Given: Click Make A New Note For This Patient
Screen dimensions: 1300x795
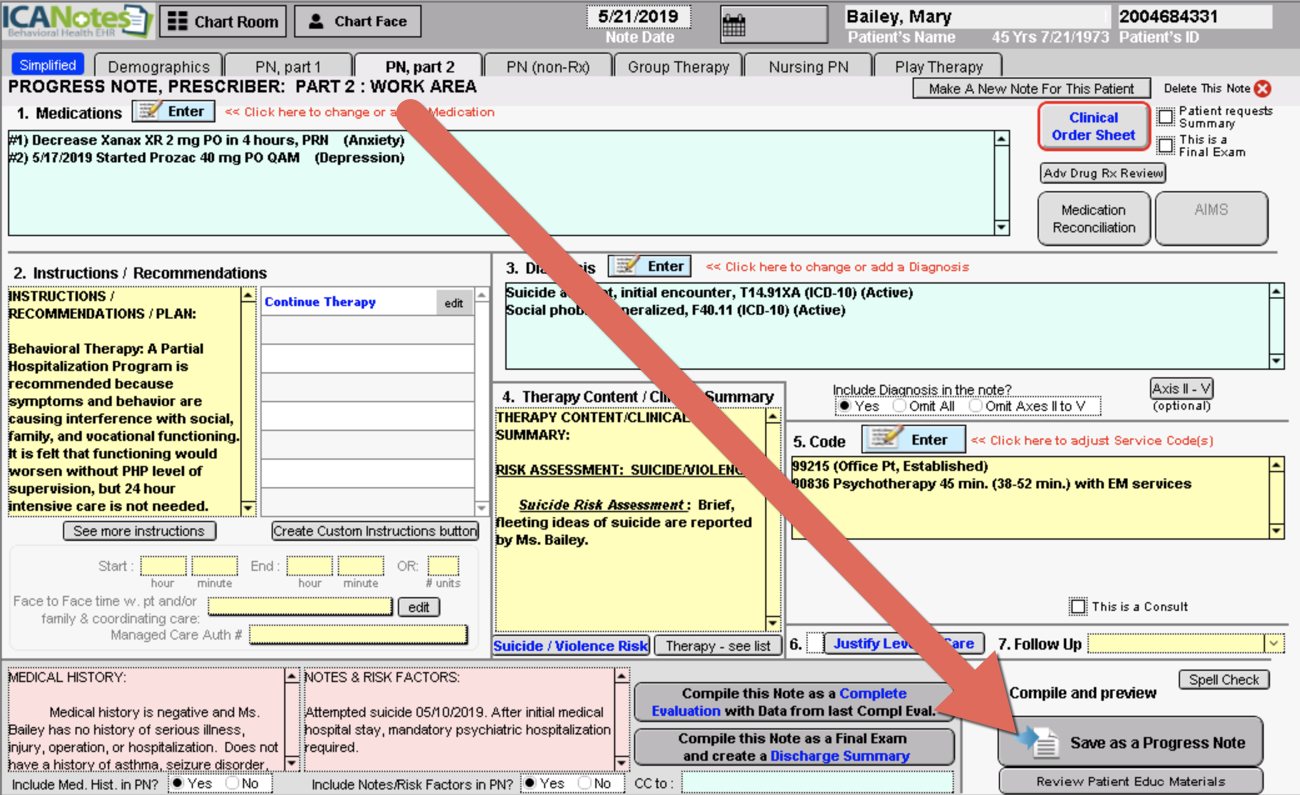Looking at the screenshot, I should 1031,88.
